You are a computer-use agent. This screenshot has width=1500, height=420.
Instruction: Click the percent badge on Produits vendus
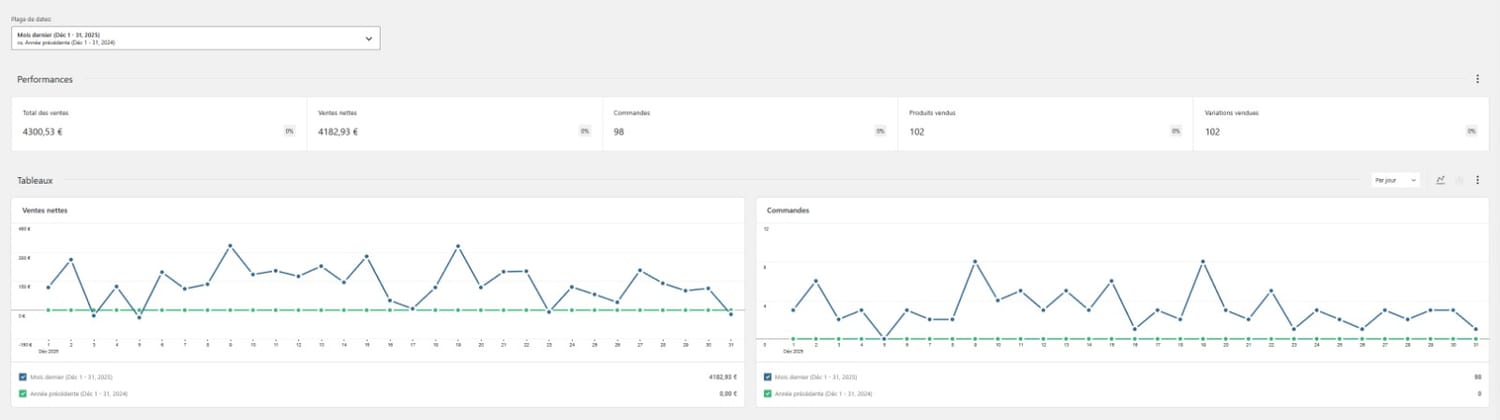click(1176, 131)
